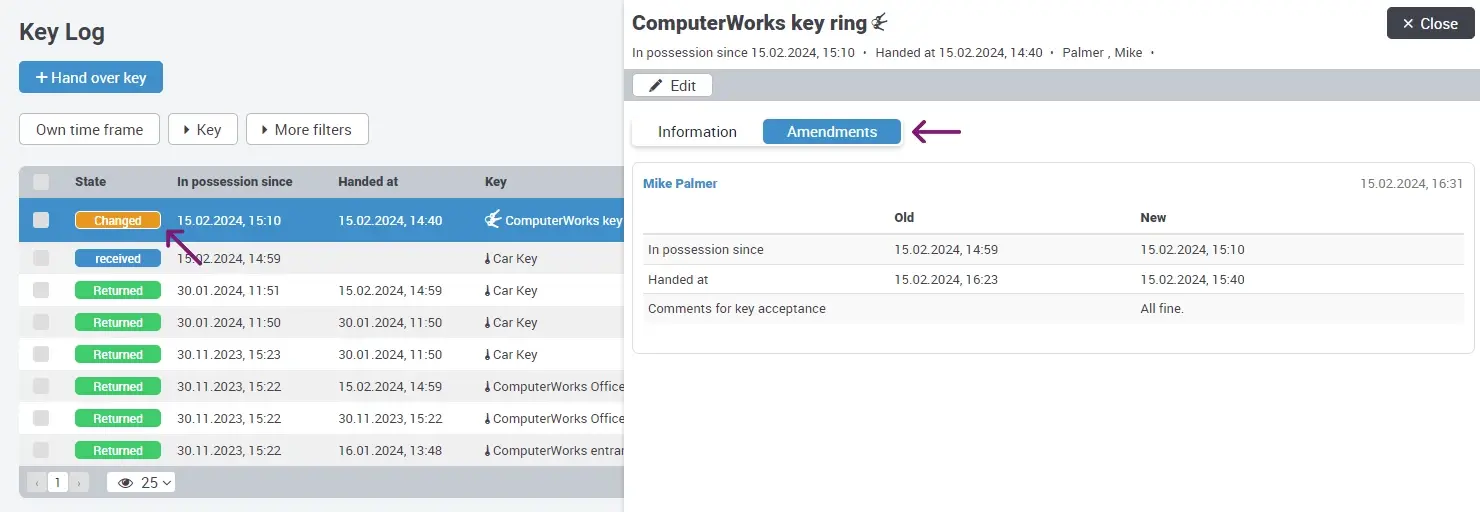This screenshot has height=512, width=1480.
Task: Click key ring icon in ComputerWorks key row
Action: click(x=493, y=220)
